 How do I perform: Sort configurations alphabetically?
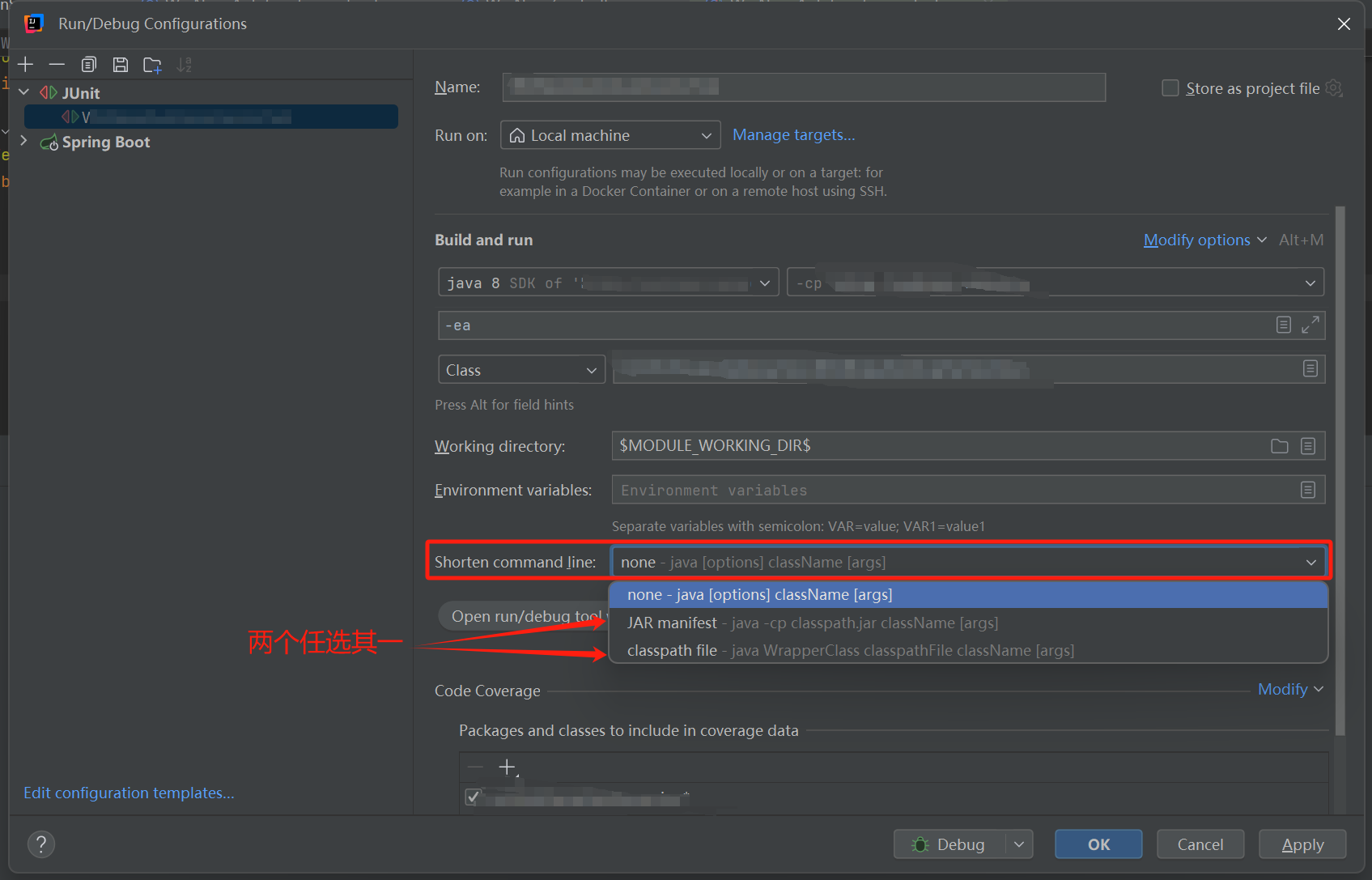click(x=185, y=65)
